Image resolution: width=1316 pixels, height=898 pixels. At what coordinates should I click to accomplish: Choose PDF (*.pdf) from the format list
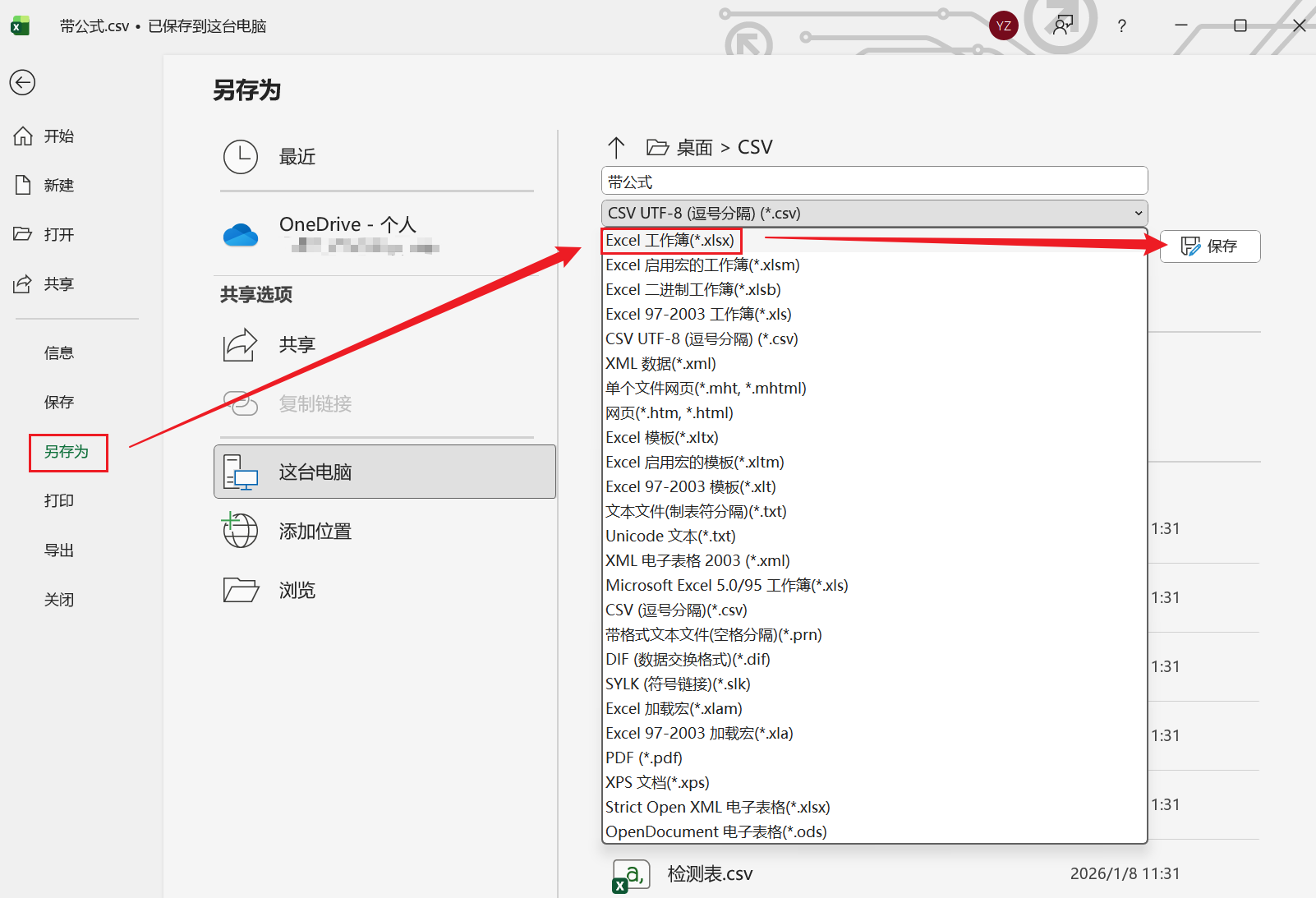pyautogui.click(x=642, y=758)
